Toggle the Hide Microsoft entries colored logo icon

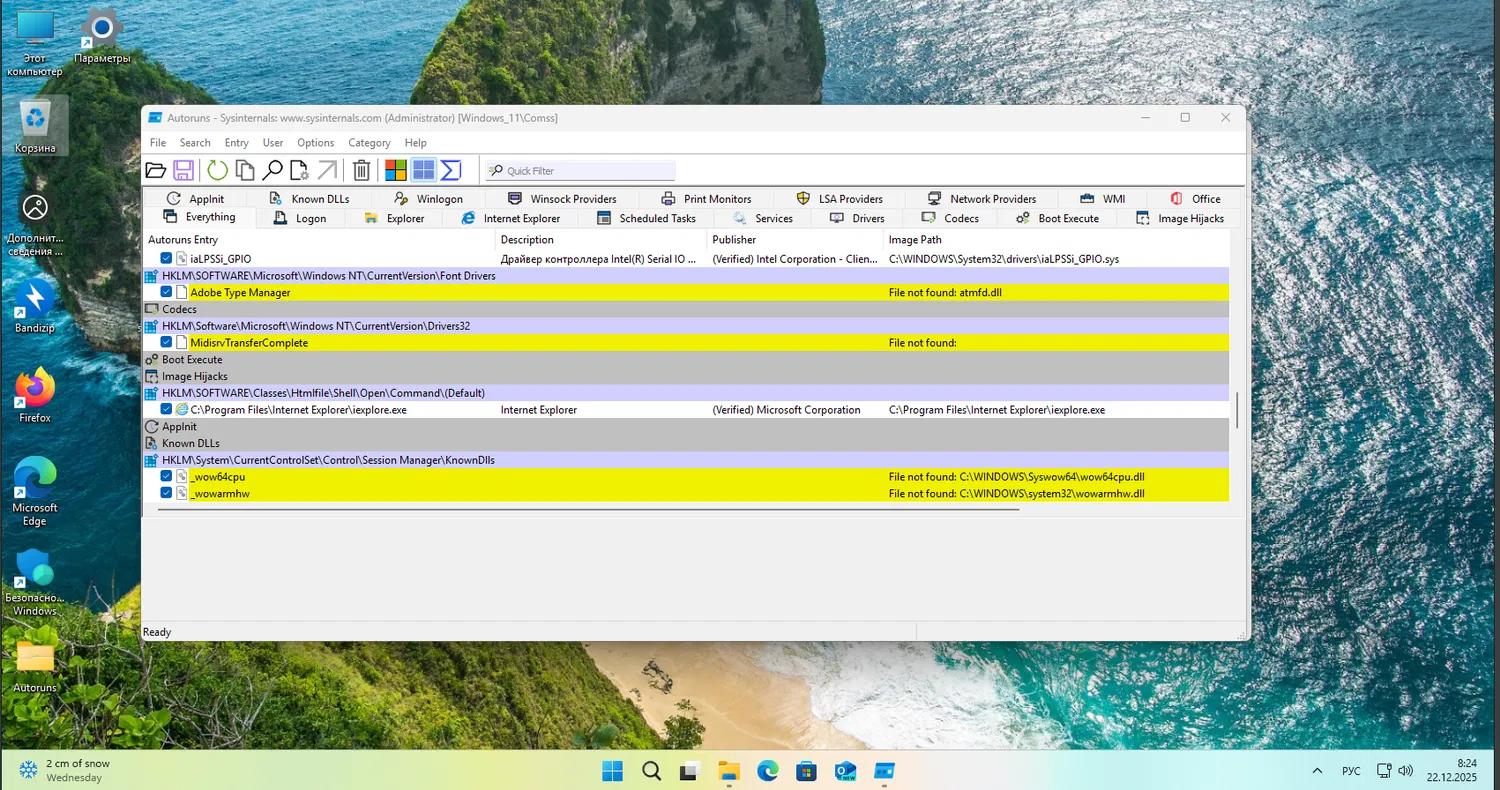click(396, 170)
